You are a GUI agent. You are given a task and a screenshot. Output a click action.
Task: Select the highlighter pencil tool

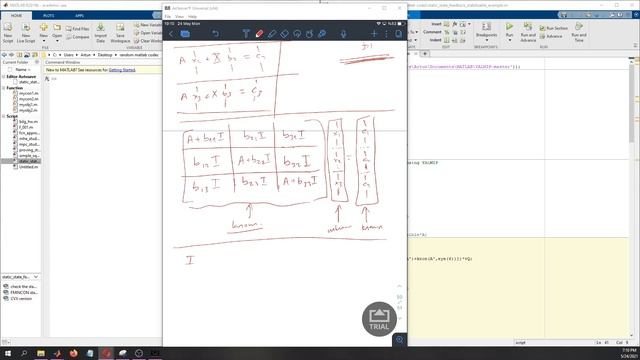[x=272, y=34]
